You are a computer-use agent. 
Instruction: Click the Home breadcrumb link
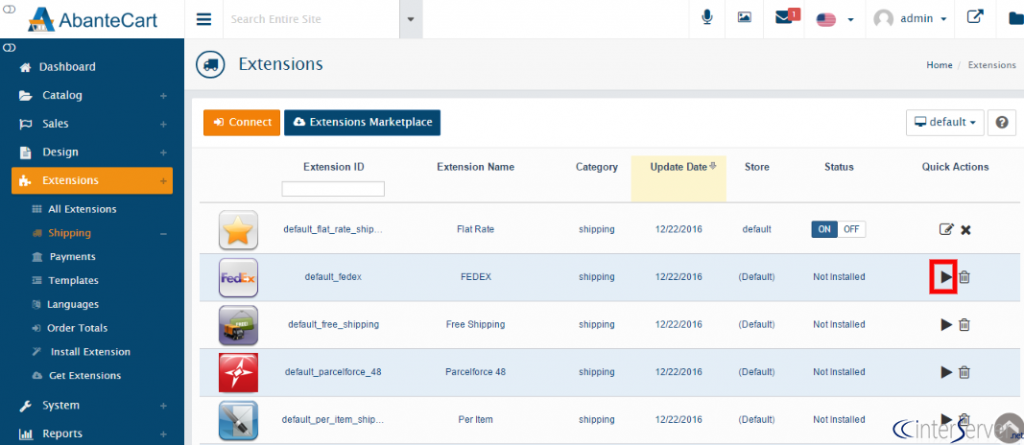coord(939,65)
